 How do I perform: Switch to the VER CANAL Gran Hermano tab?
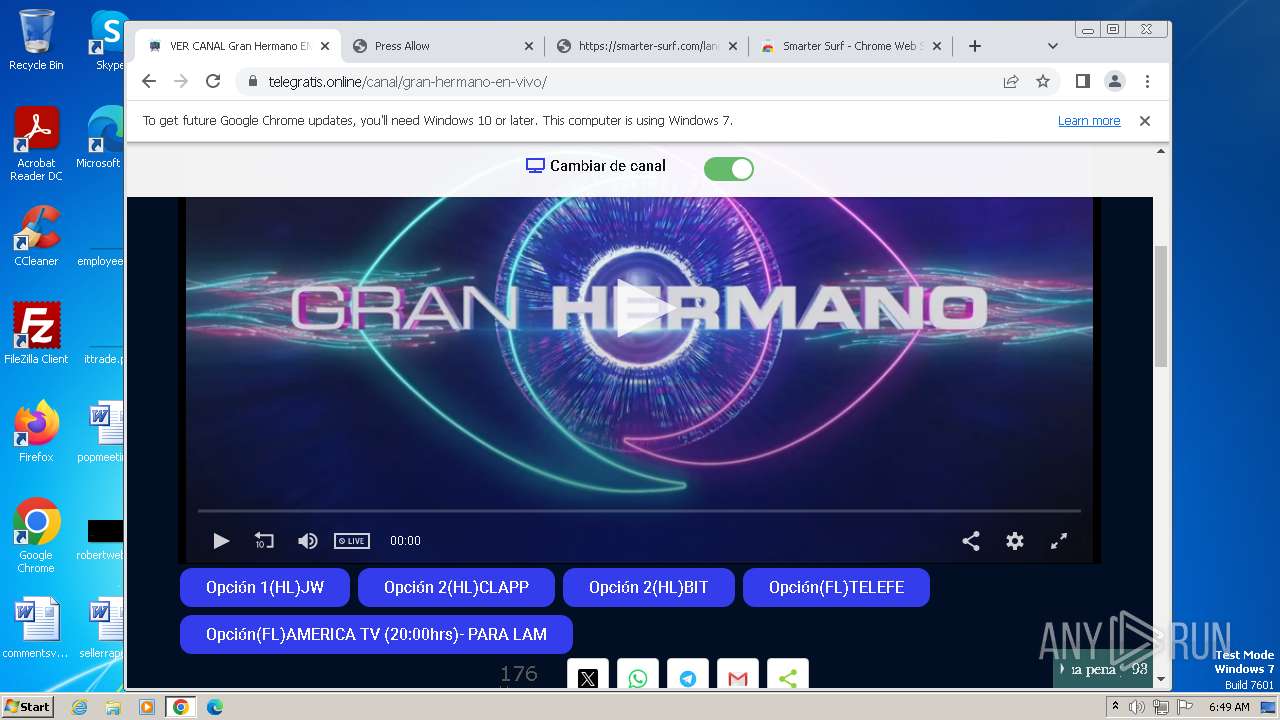point(238,46)
